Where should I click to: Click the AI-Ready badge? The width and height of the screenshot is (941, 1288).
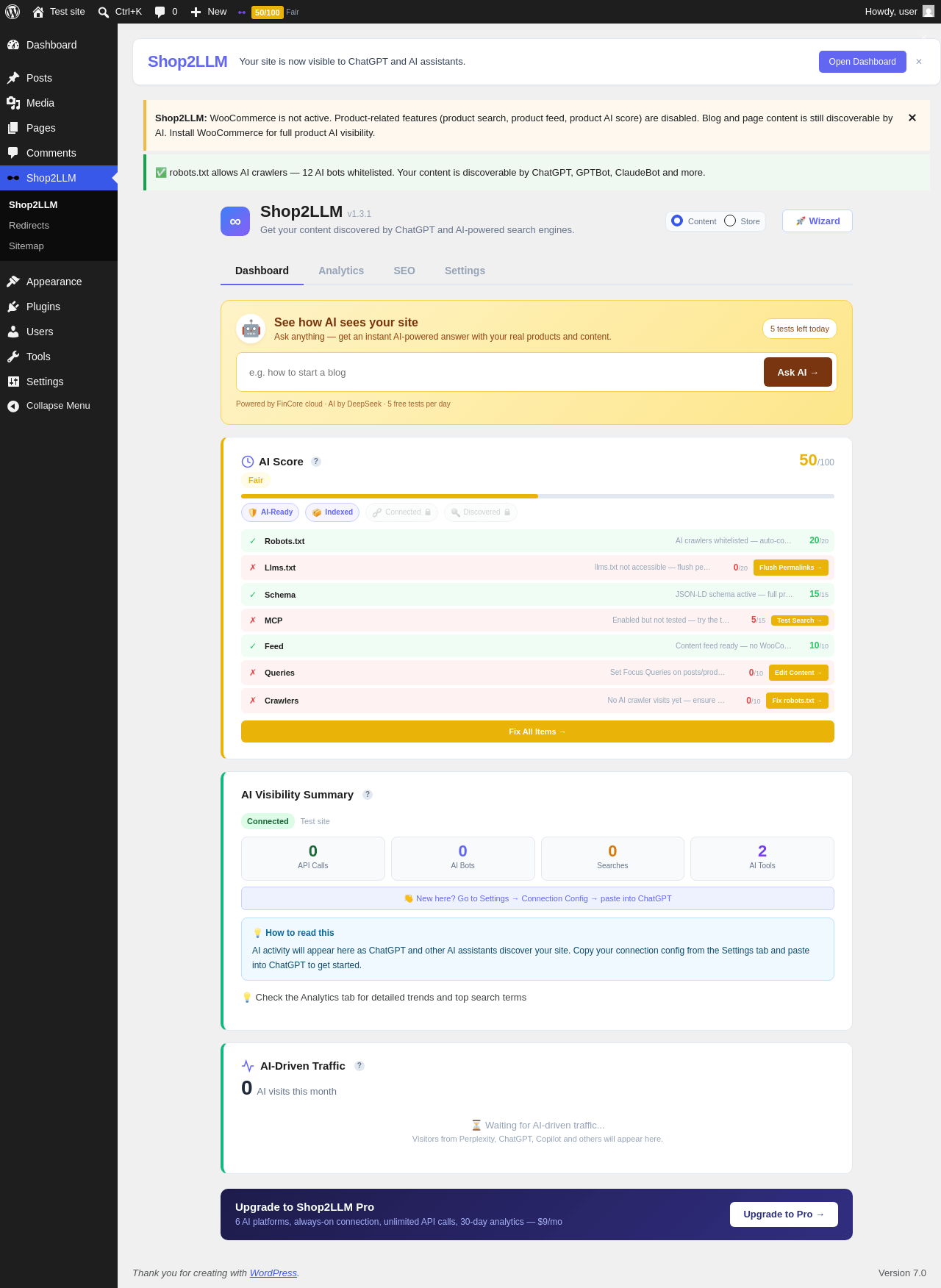point(270,512)
